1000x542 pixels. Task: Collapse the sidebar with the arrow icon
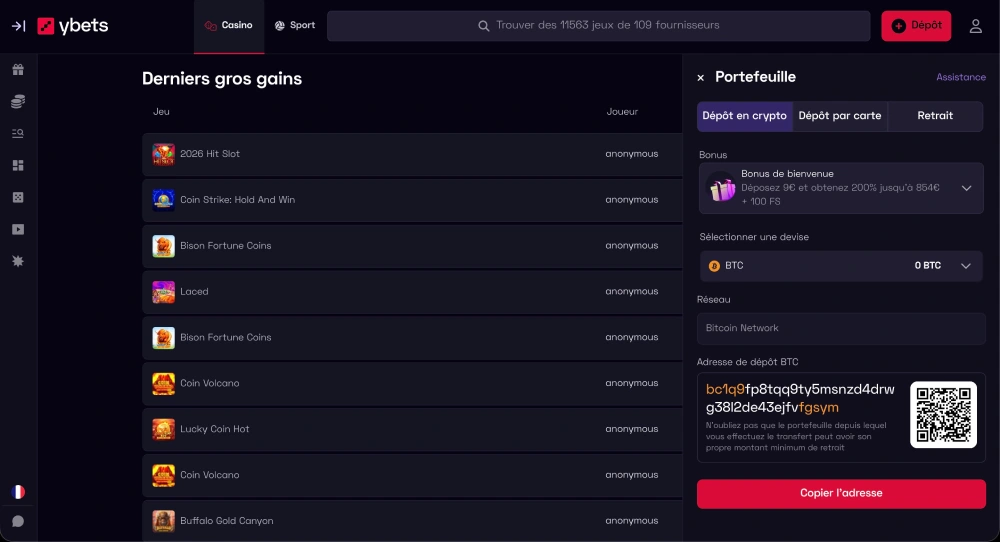coord(18,26)
